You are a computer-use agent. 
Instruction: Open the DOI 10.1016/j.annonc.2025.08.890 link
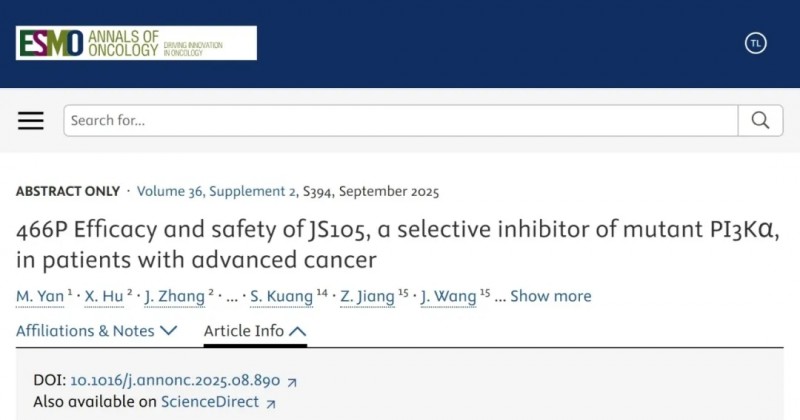[174, 381]
